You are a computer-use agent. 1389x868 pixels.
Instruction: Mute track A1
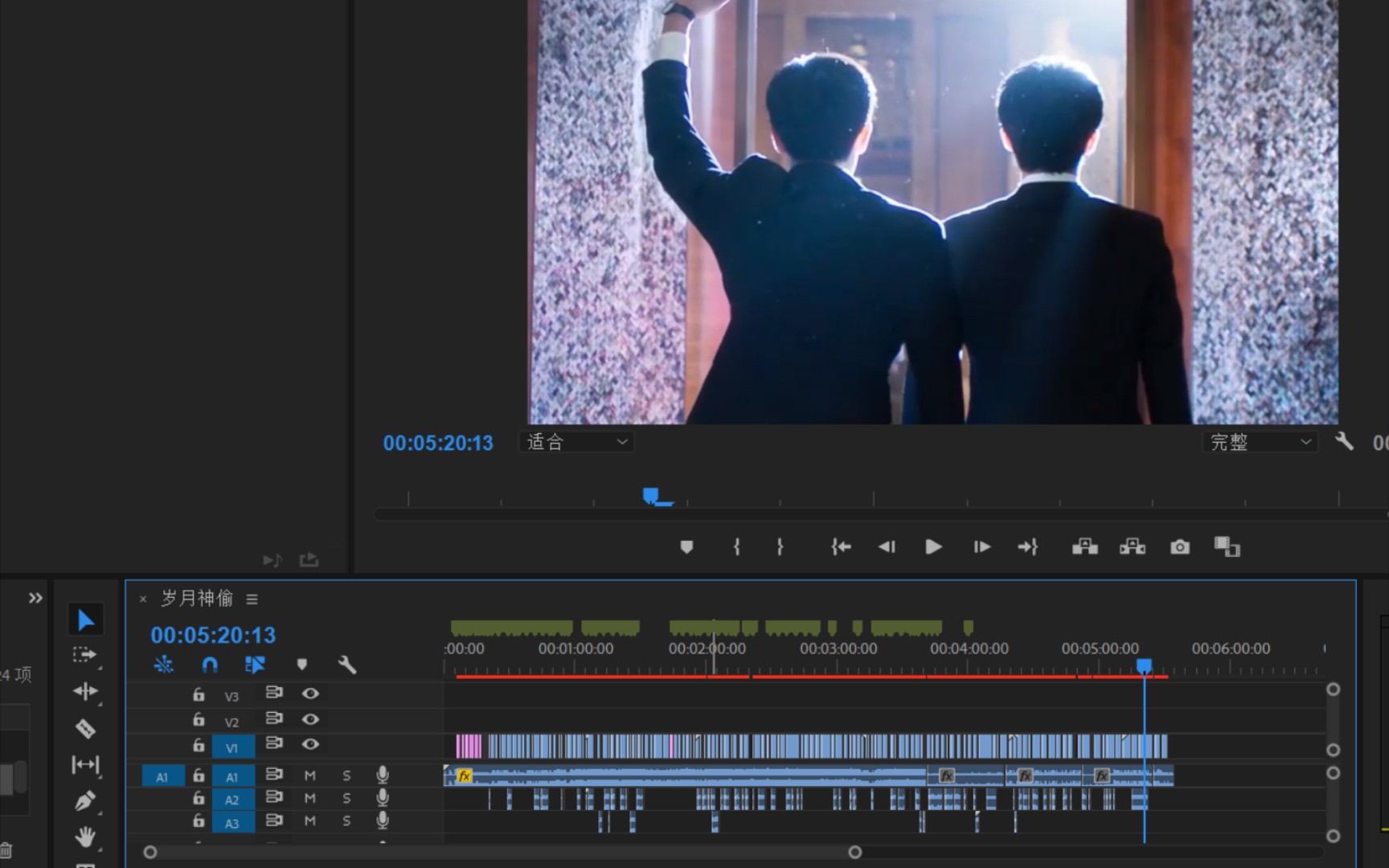coord(309,776)
